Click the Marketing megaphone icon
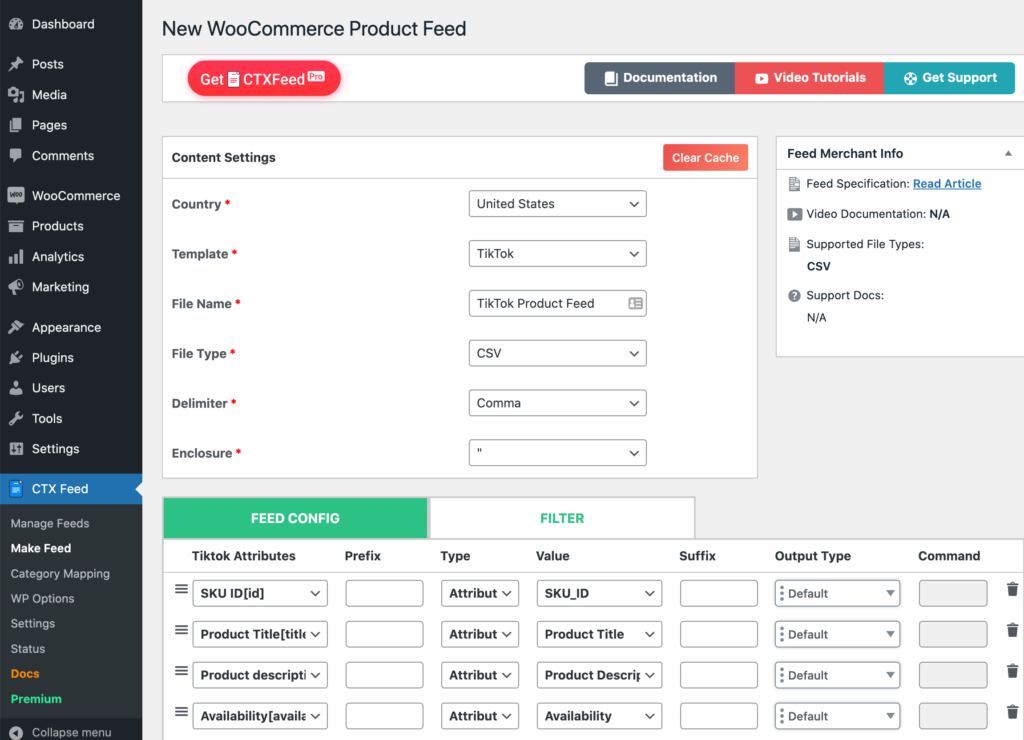This screenshot has height=740, width=1024. (x=16, y=287)
